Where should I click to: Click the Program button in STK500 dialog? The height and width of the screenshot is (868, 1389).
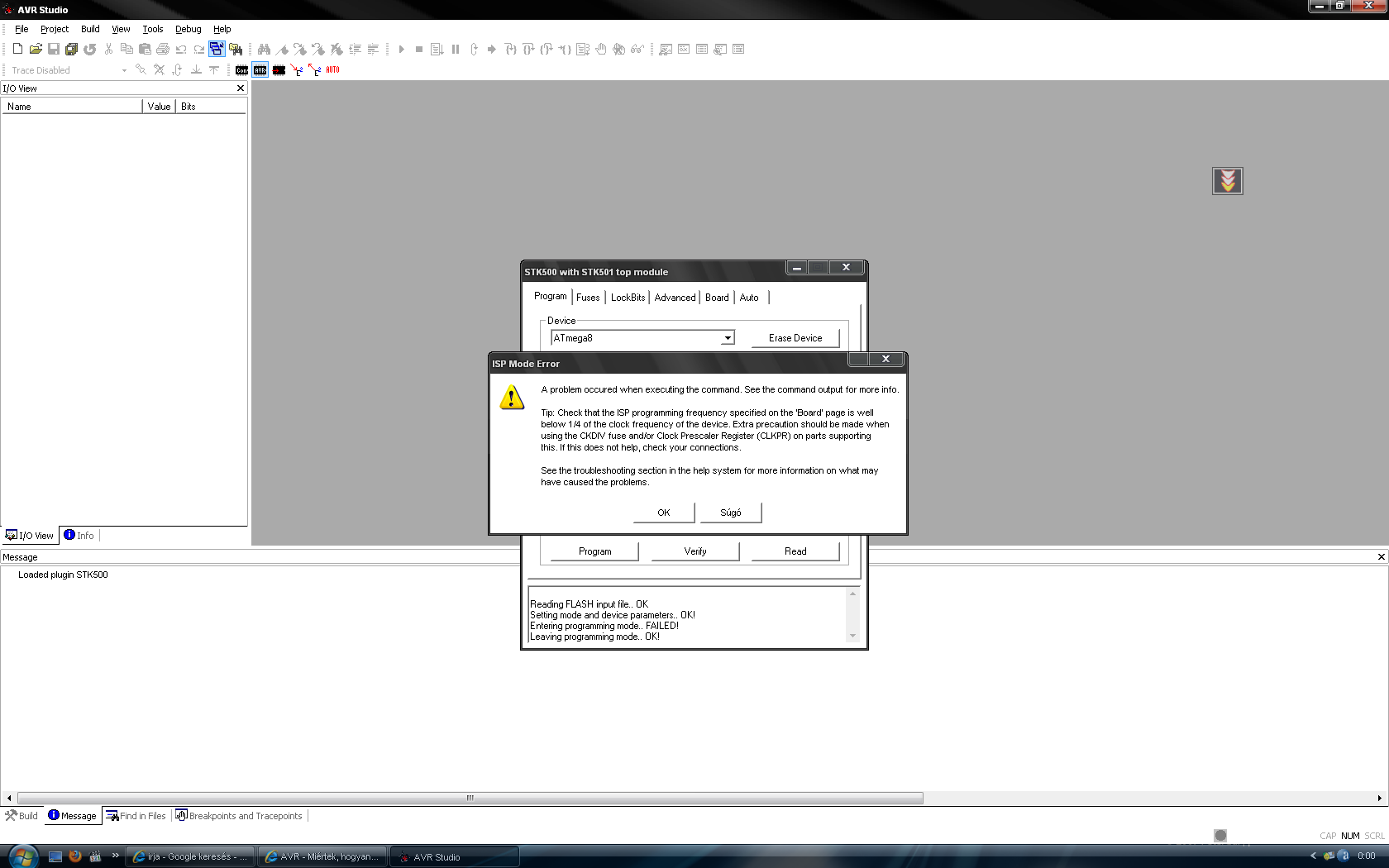coord(595,551)
